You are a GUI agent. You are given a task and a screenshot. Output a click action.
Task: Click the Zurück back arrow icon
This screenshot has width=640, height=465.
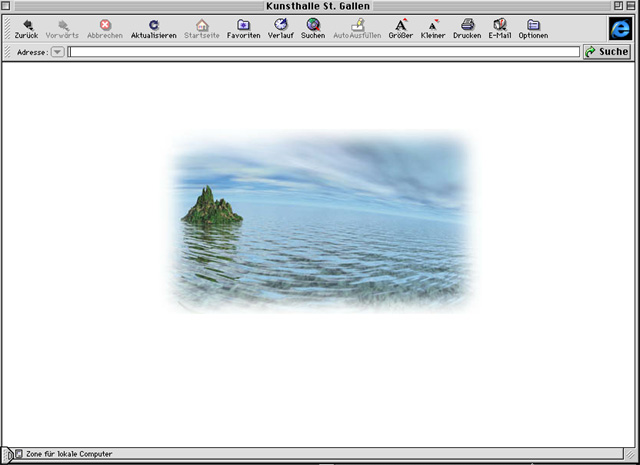(x=26, y=24)
